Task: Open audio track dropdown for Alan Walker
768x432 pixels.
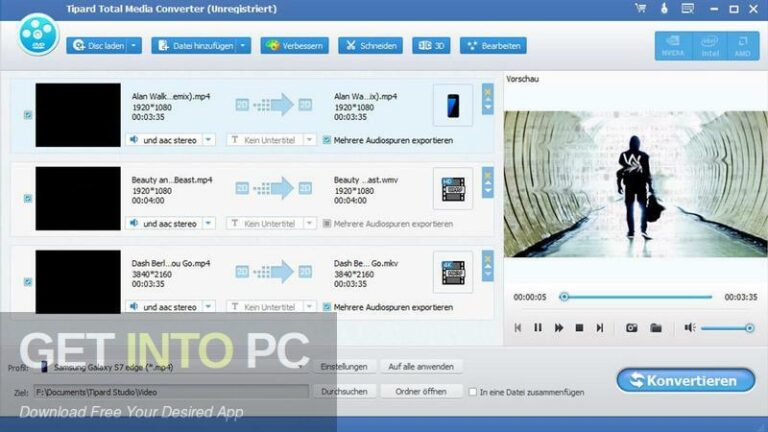Action: click(x=208, y=140)
